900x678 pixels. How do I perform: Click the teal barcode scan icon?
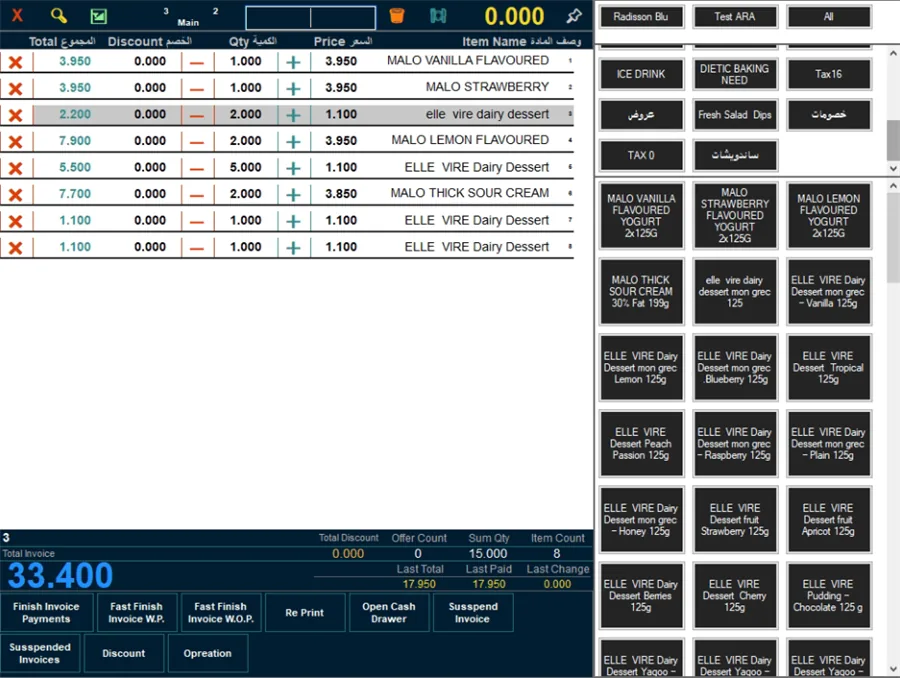coord(438,16)
